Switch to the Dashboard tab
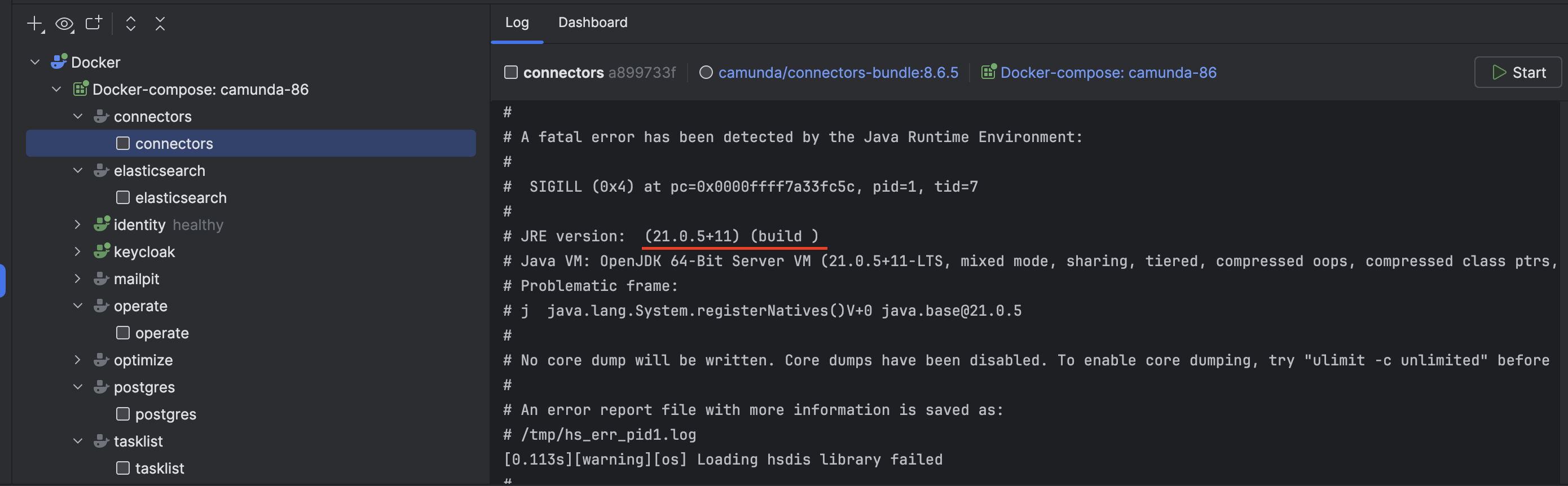 point(593,23)
